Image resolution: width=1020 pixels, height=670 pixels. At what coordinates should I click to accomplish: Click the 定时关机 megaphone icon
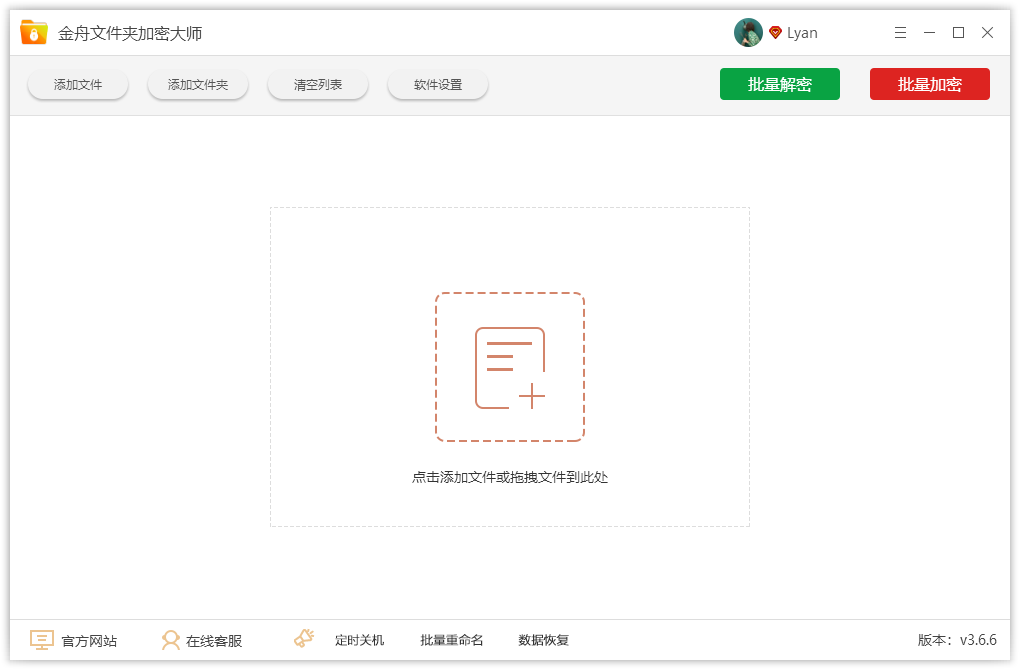(x=302, y=638)
